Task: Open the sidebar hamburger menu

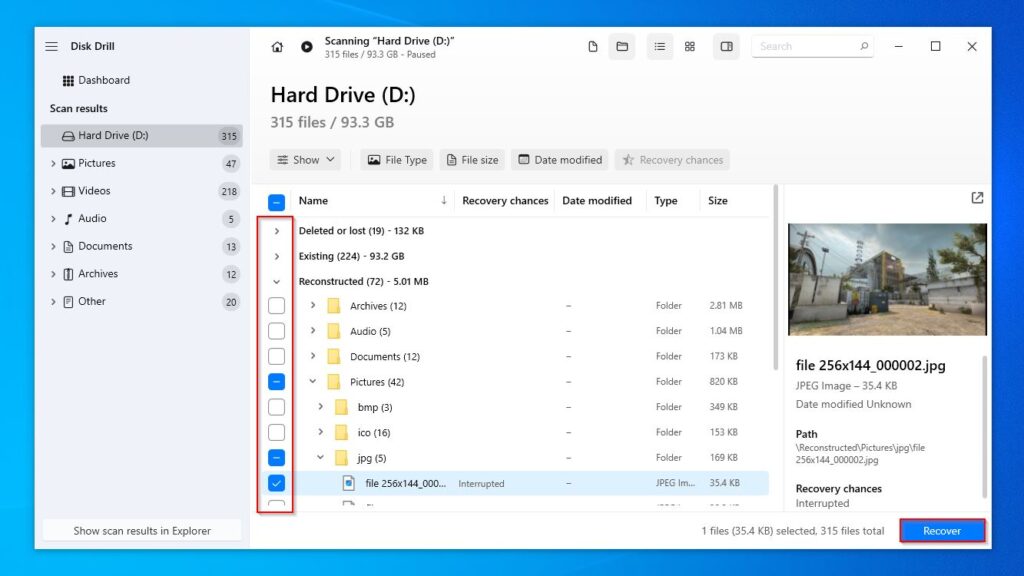Action: click(x=52, y=45)
